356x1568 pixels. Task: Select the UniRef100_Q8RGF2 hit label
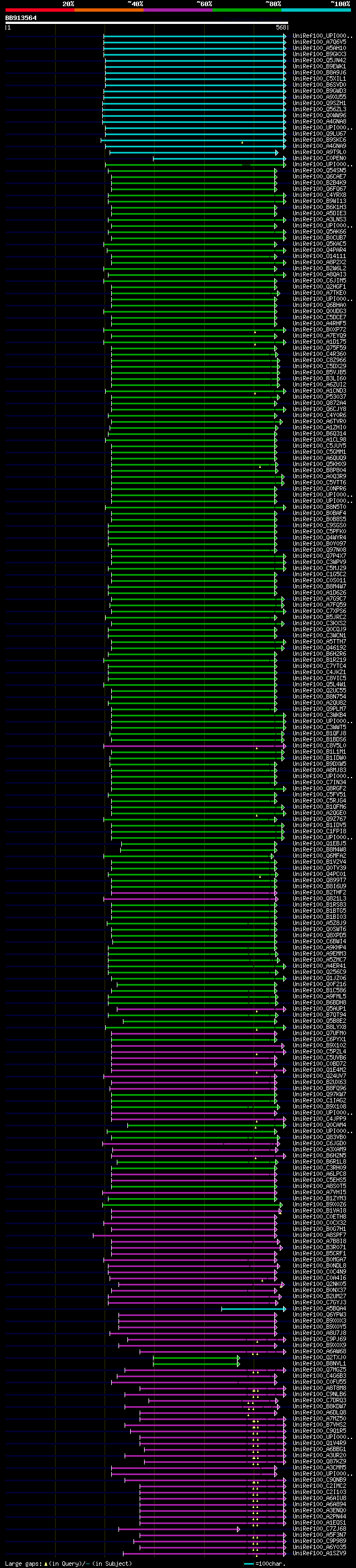coord(319,788)
